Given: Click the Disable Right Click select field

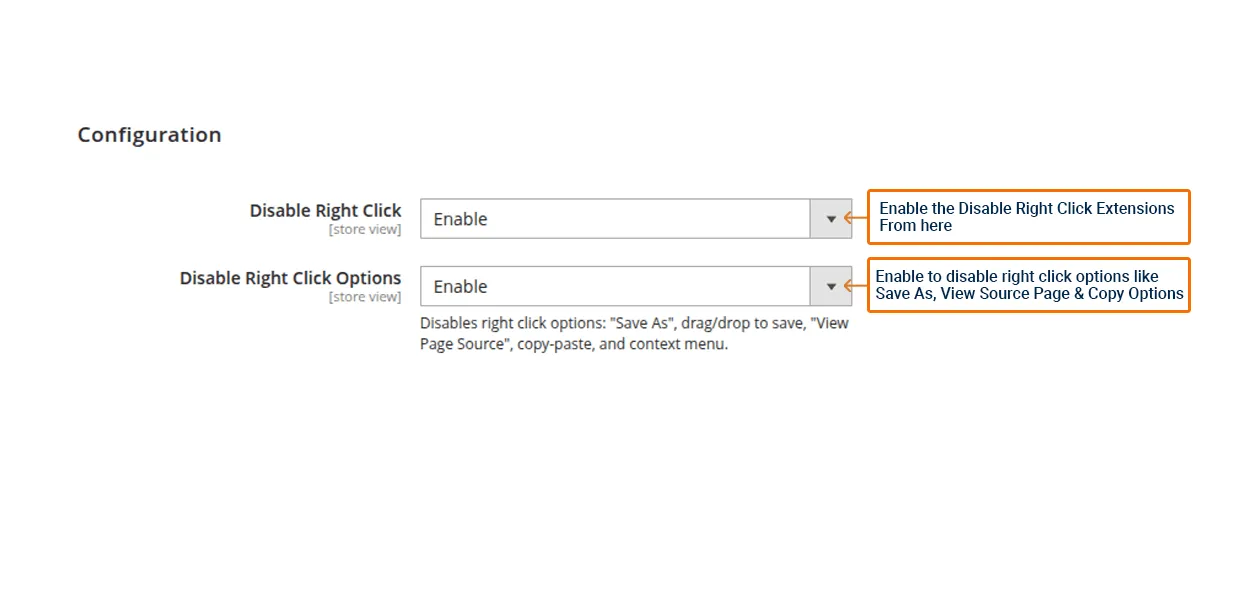Looking at the screenshot, I should tap(614, 219).
